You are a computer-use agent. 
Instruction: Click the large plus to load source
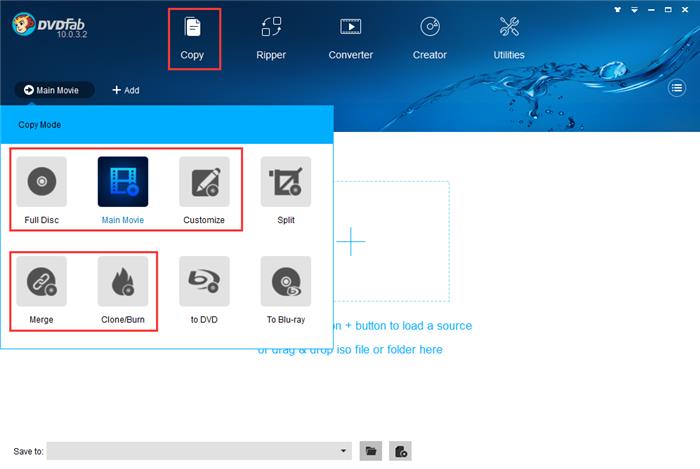(x=351, y=241)
